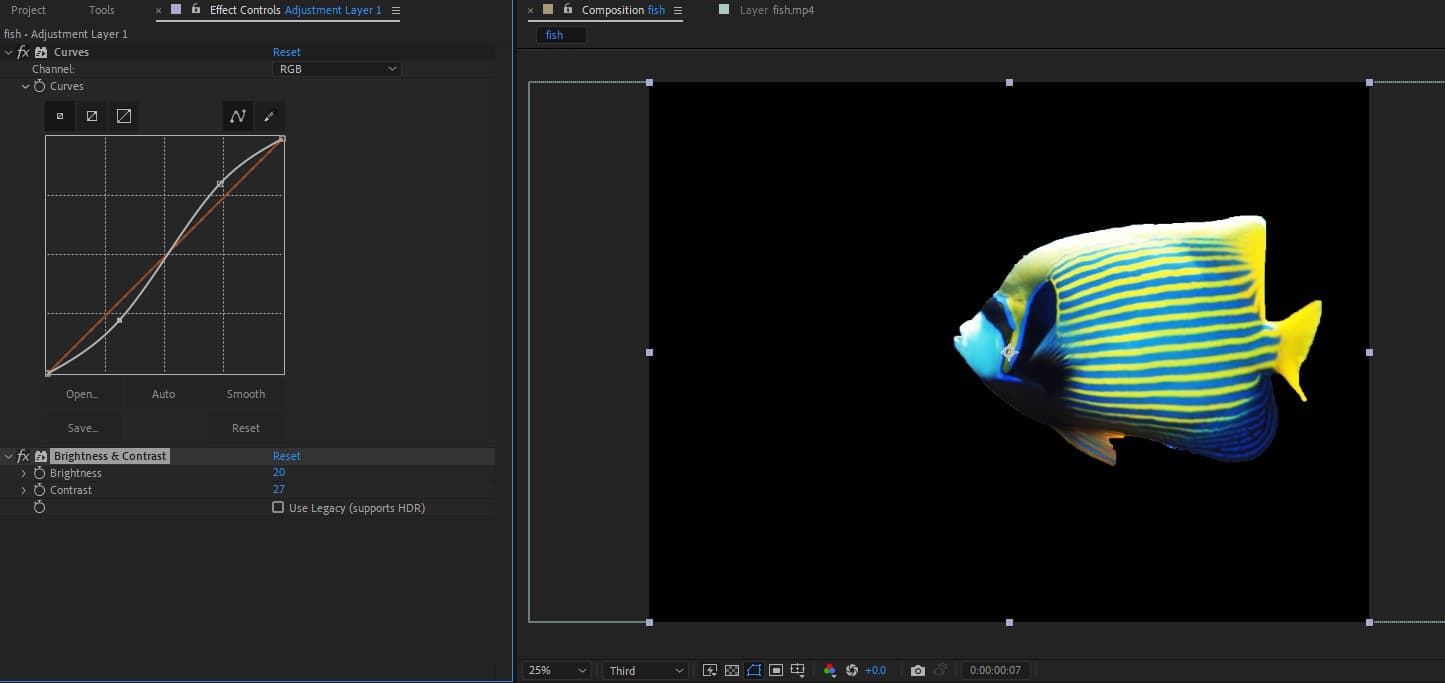Open Fast Previews options

pyautogui.click(x=710, y=670)
